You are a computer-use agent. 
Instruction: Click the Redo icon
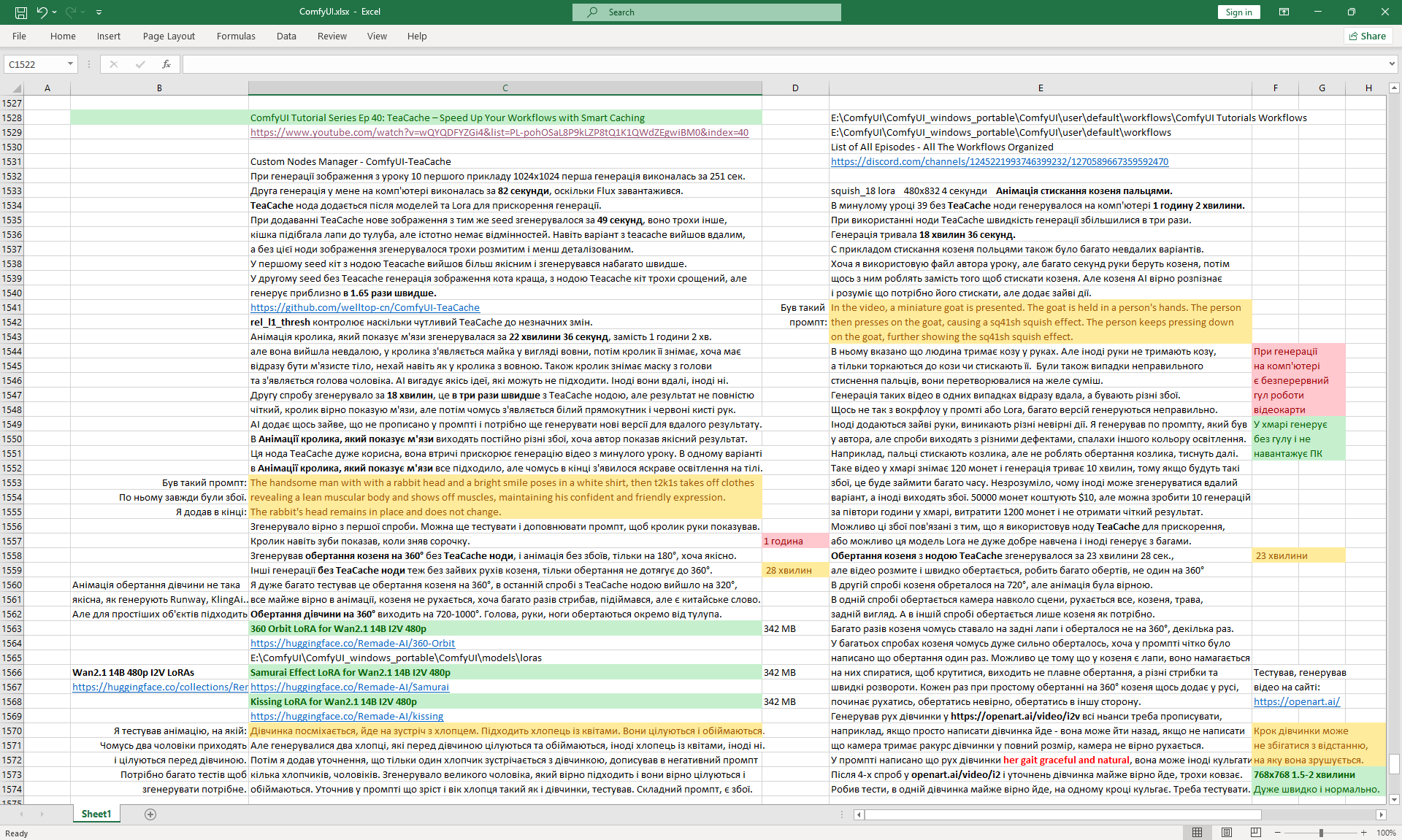click(71, 12)
